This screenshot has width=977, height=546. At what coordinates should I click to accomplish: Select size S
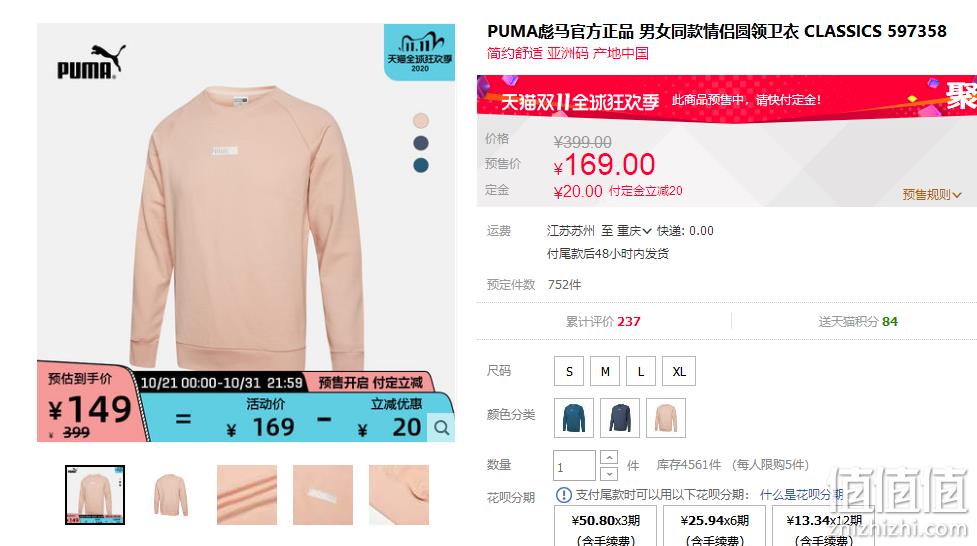coord(569,371)
